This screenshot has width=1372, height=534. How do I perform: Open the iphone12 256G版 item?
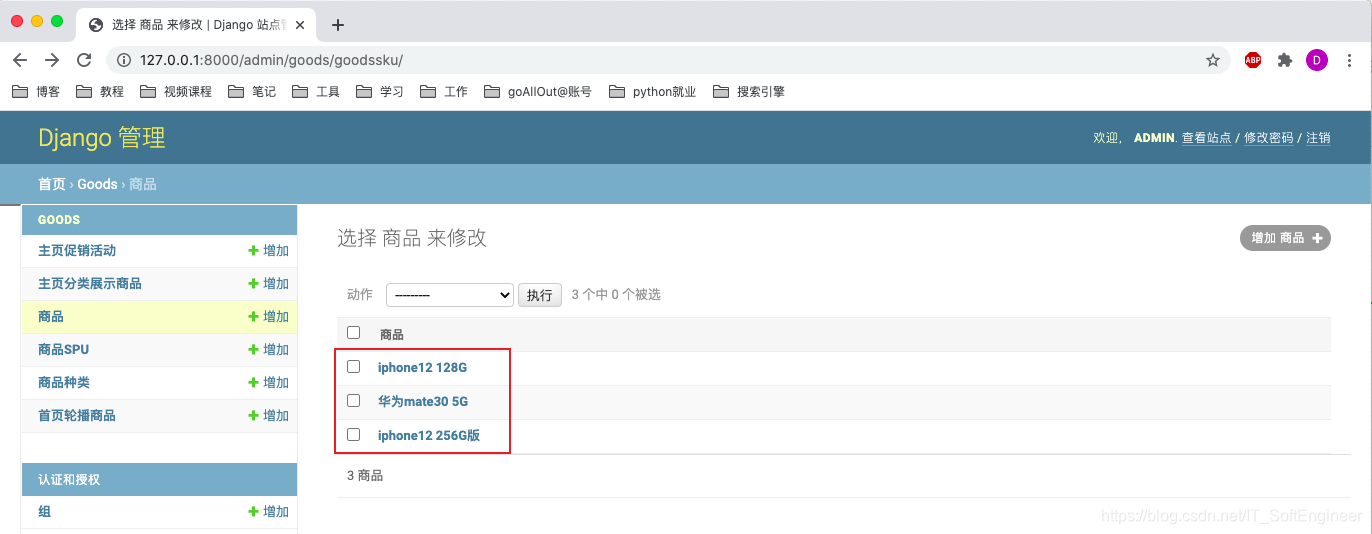click(429, 435)
